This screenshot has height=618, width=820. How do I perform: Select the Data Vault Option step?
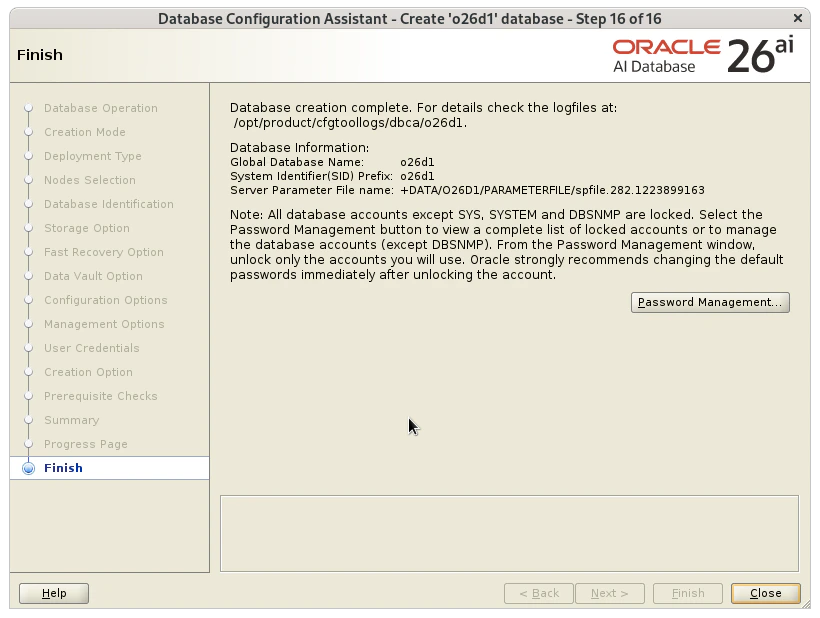point(93,276)
